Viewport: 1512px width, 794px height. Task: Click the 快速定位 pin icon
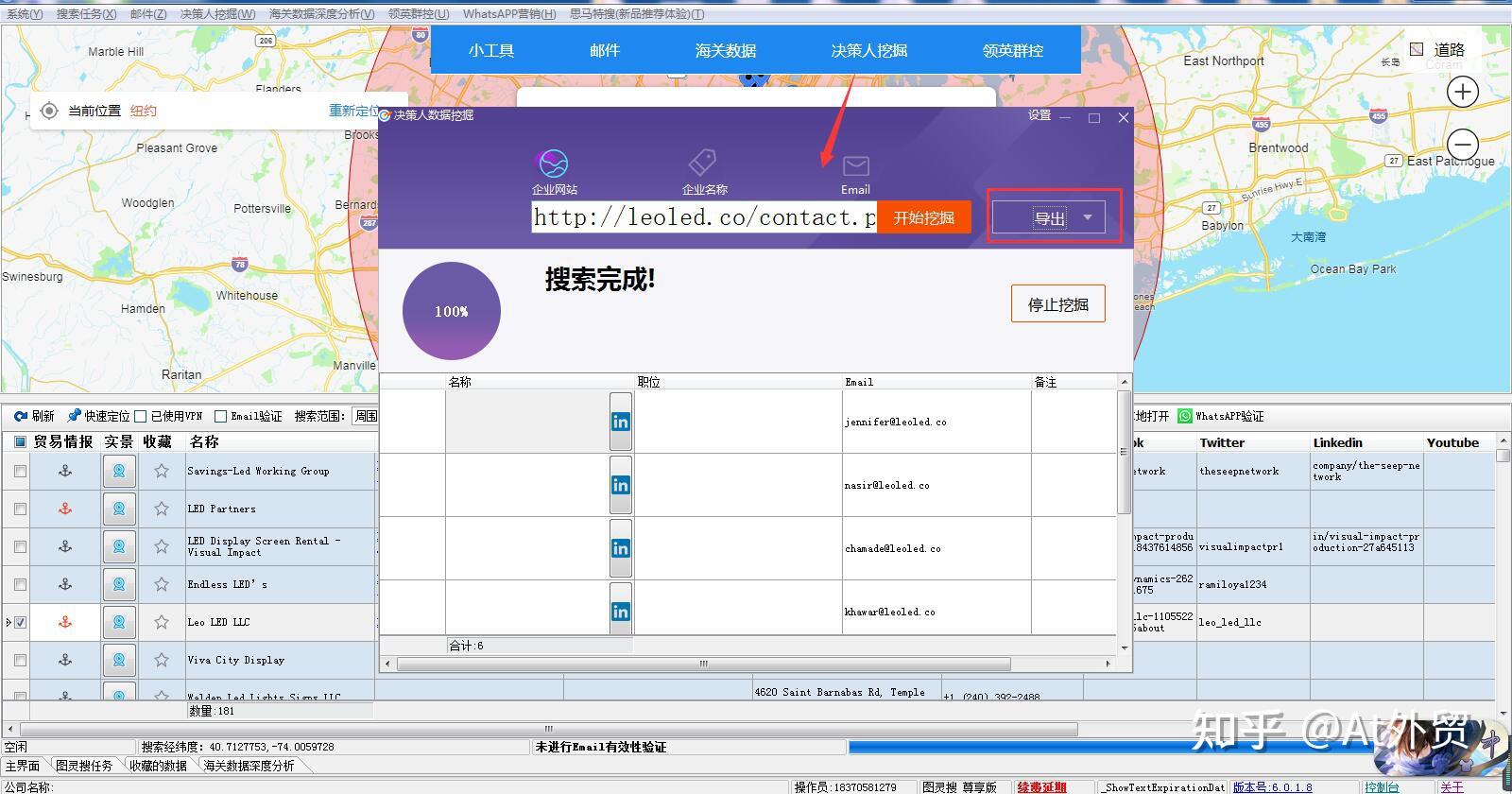(75, 416)
